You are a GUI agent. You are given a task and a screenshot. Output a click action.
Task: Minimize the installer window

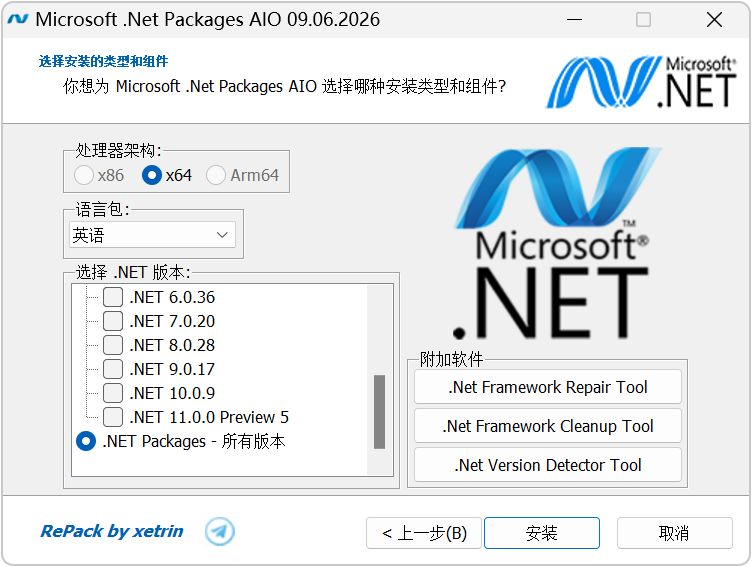click(x=575, y=20)
